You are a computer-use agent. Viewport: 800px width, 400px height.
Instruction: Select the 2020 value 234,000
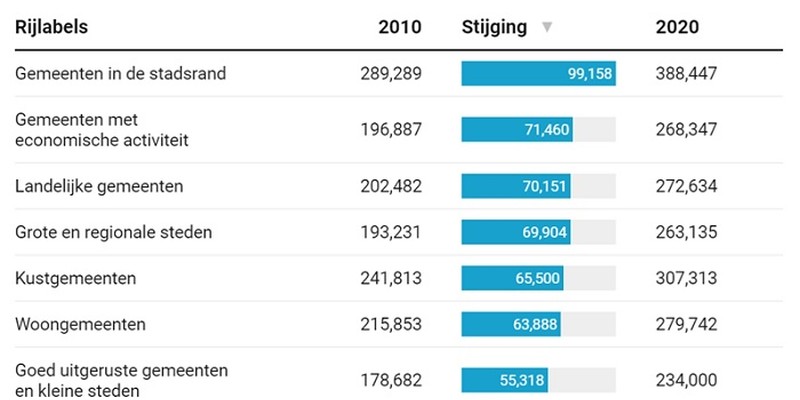pyautogui.click(x=686, y=380)
